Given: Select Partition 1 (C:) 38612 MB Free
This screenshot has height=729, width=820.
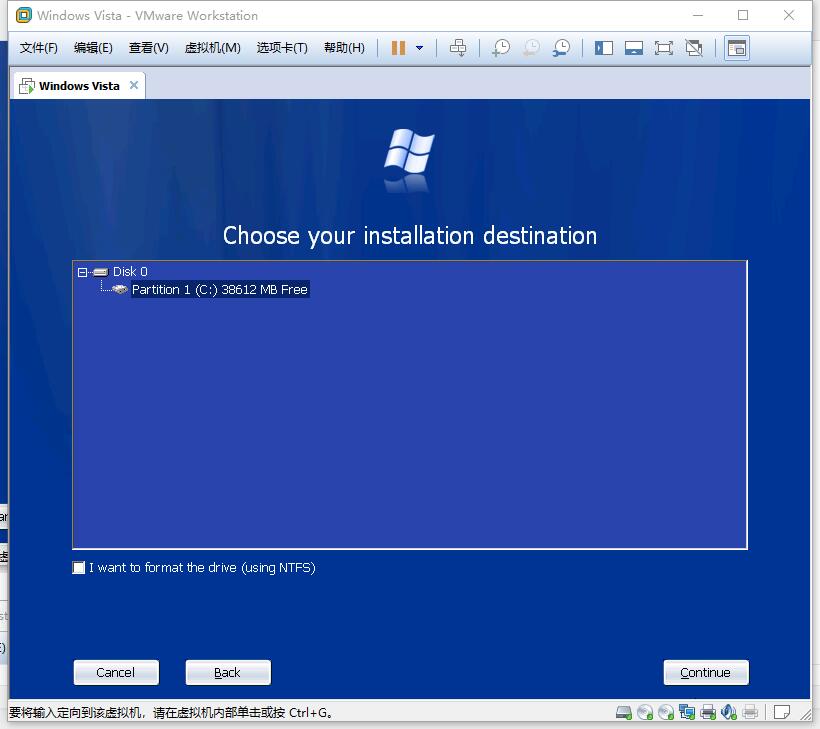Looking at the screenshot, I should [220, 290].
